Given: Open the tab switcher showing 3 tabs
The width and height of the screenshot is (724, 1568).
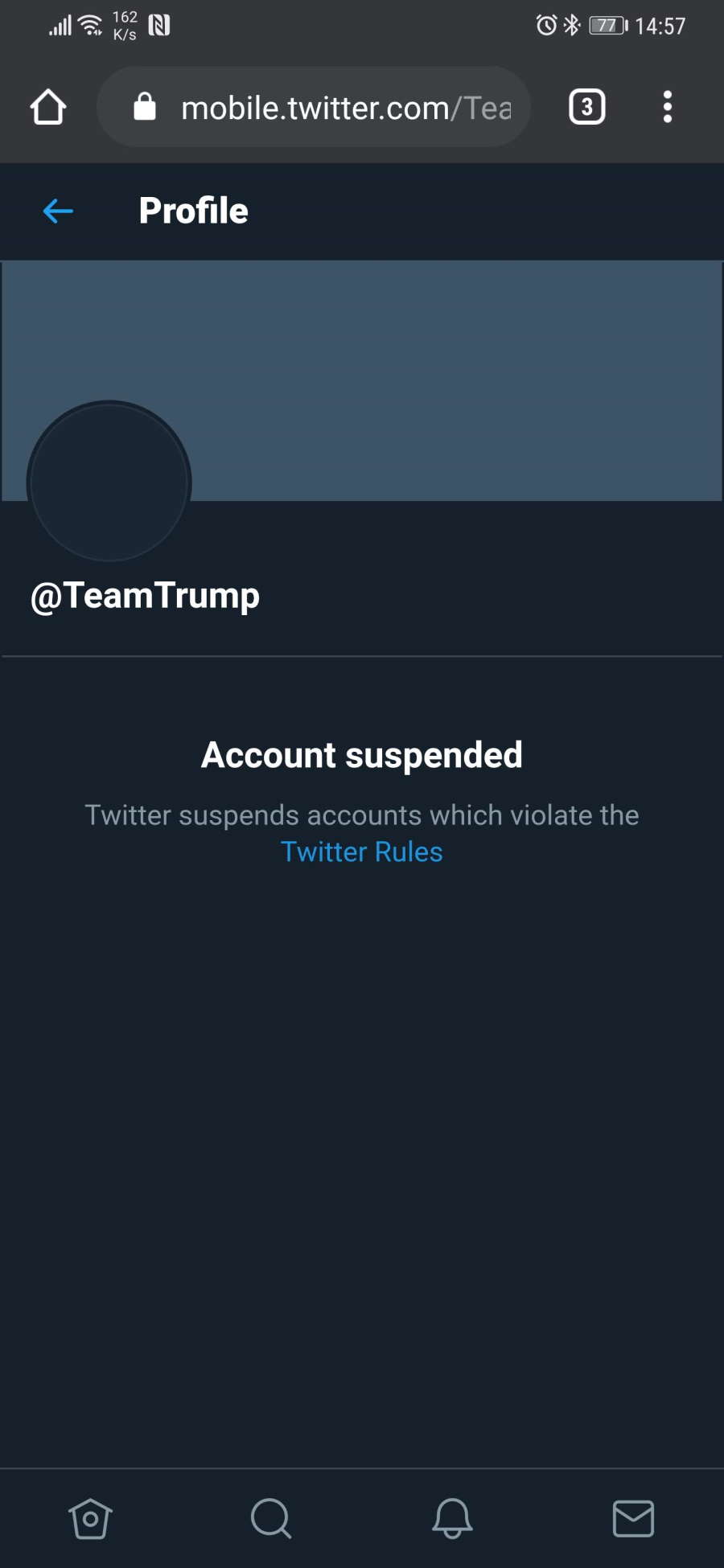Looking at the screenshot, I should click(x=587, y=107).
